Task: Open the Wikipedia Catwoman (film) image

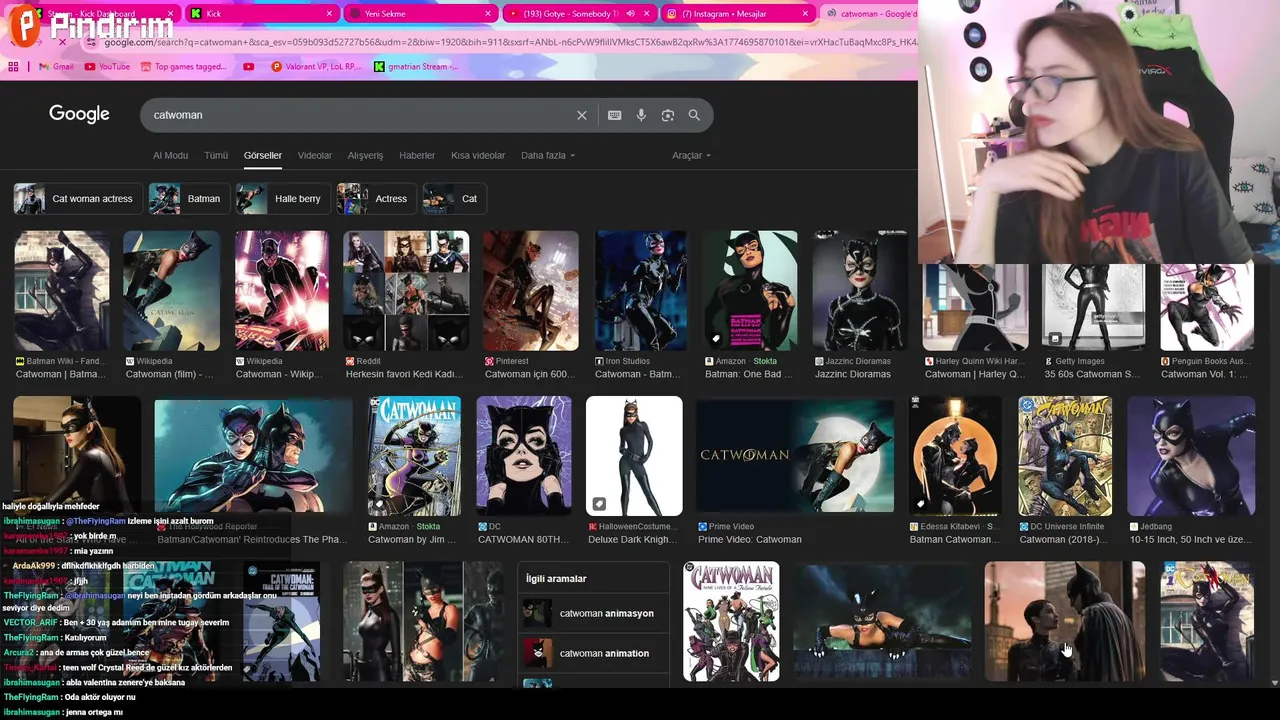Action: tap(171, 291)
